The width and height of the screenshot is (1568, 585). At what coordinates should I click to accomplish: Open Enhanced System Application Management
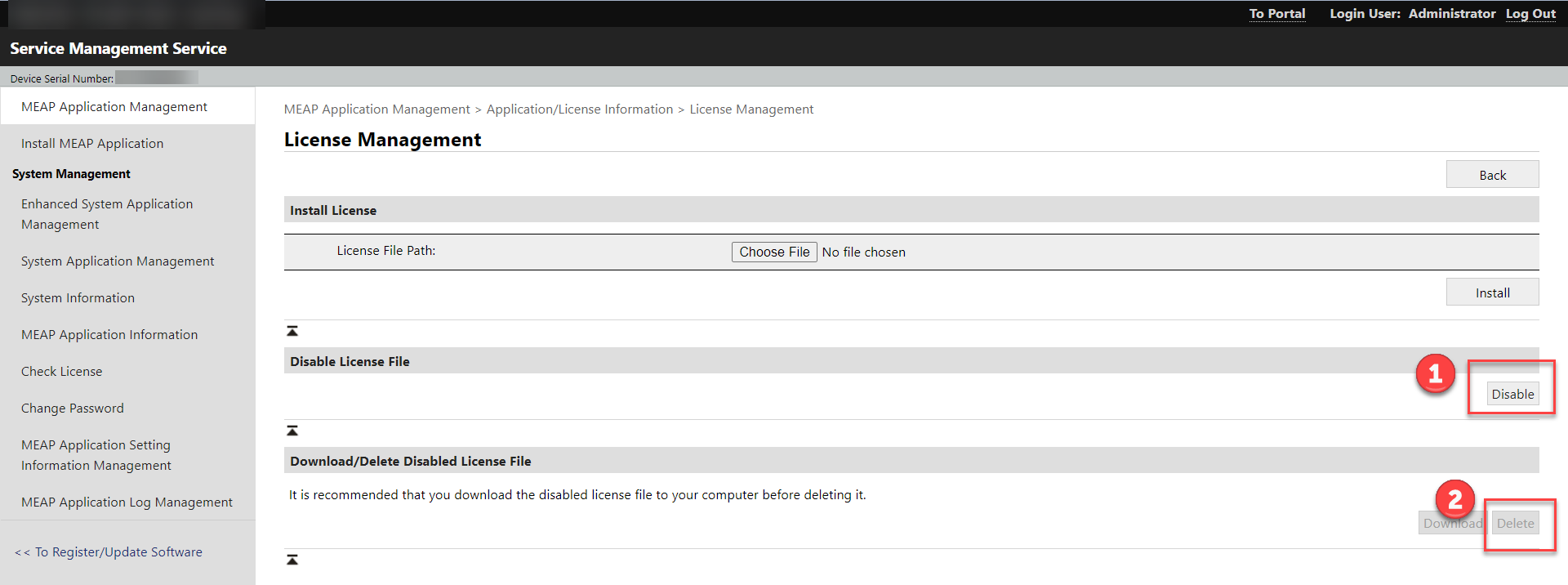pyautogui.click(x=107, y=214)
